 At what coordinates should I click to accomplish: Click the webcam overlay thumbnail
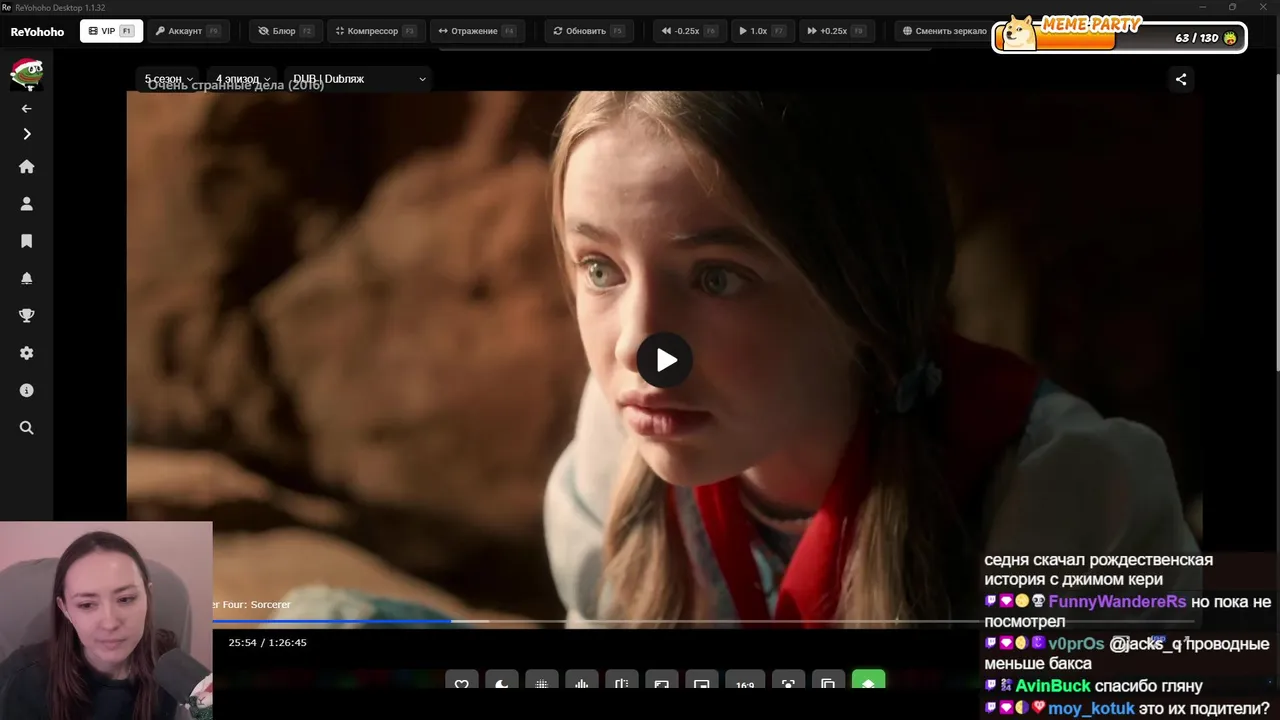tap(106, 620)
